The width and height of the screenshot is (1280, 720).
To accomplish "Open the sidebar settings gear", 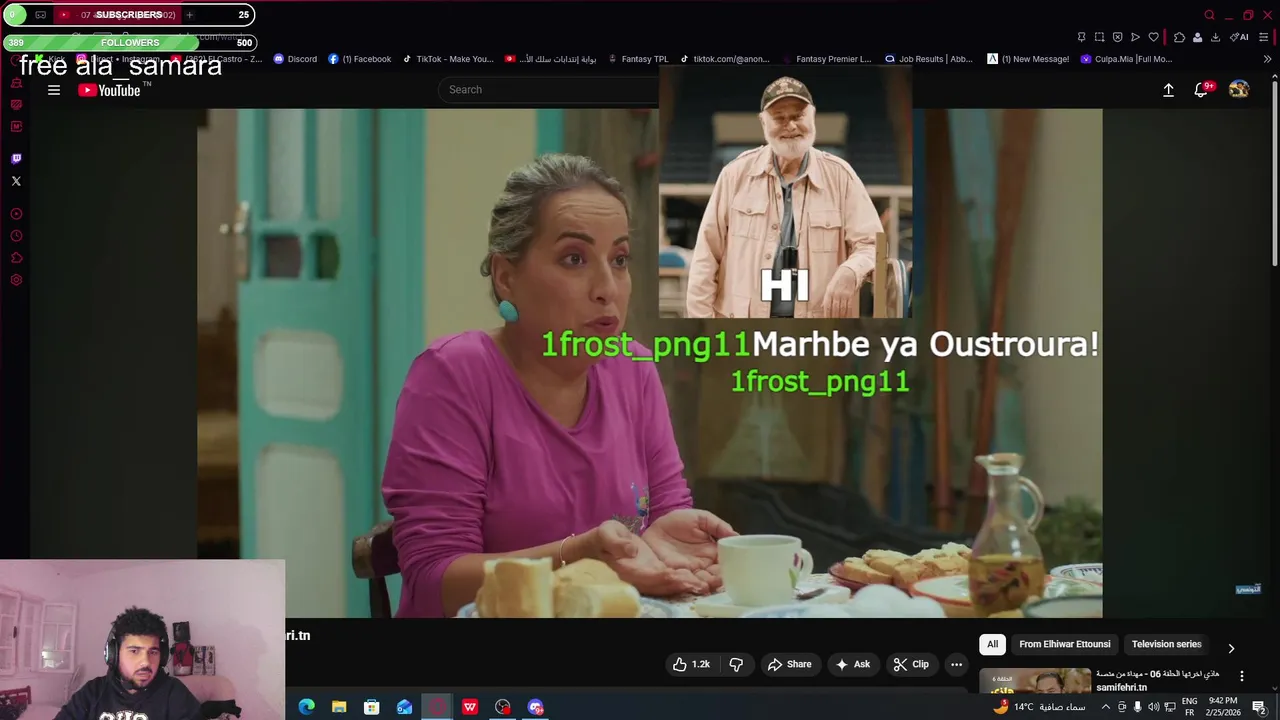I will coord(16,280).
